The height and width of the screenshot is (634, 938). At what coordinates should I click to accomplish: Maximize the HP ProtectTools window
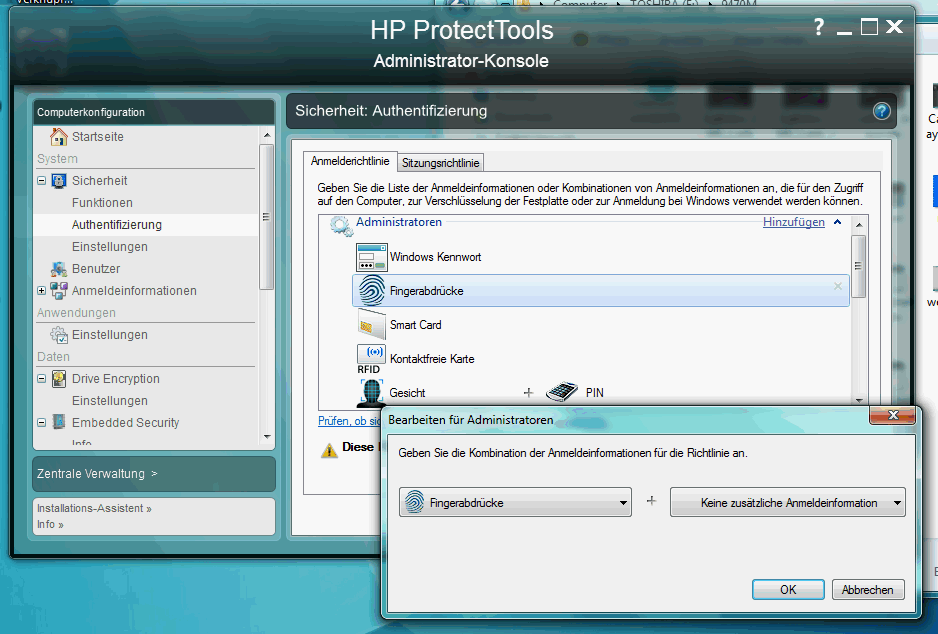coord(869,27)
